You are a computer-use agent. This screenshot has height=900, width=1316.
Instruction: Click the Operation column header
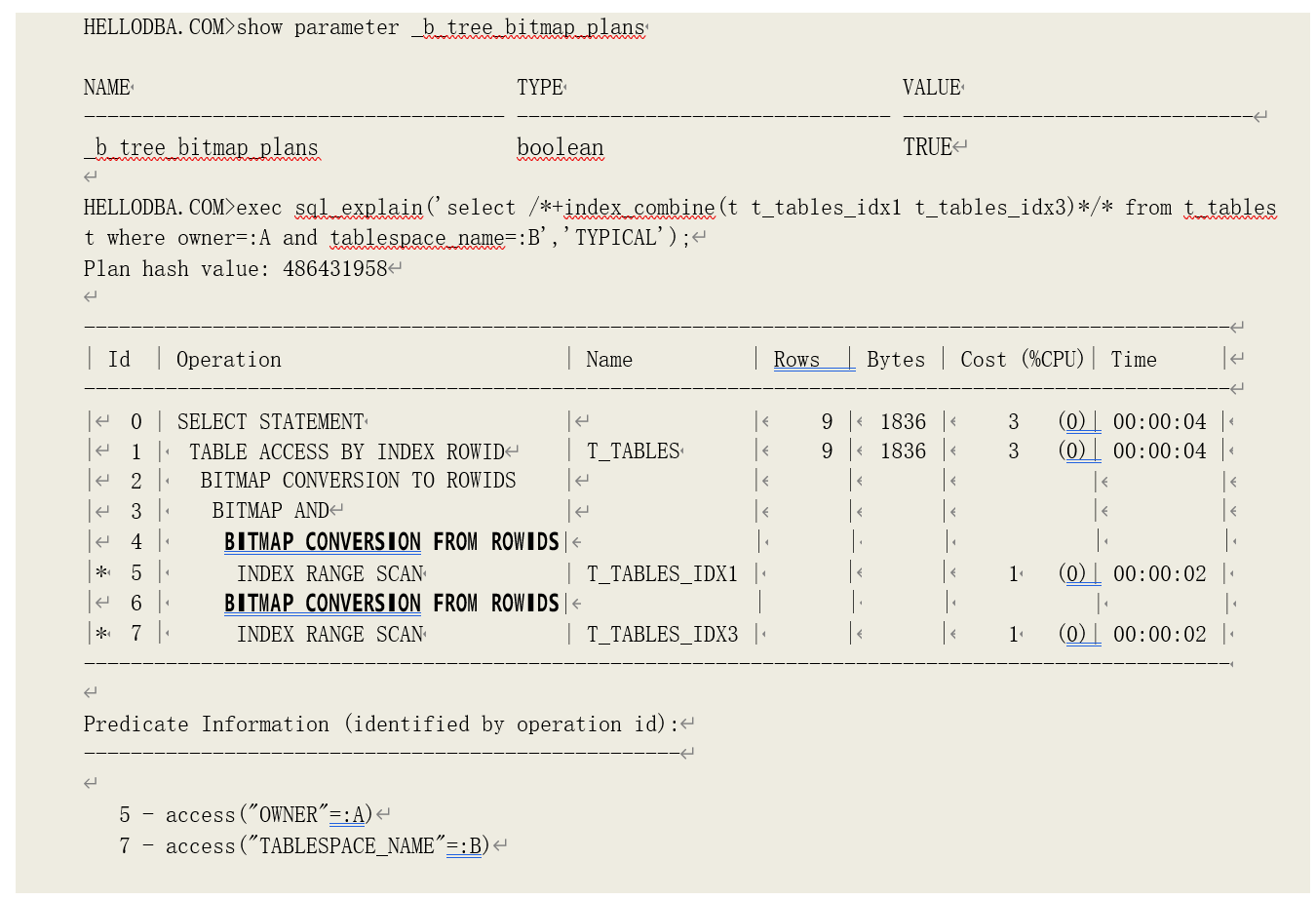(229, 360)
